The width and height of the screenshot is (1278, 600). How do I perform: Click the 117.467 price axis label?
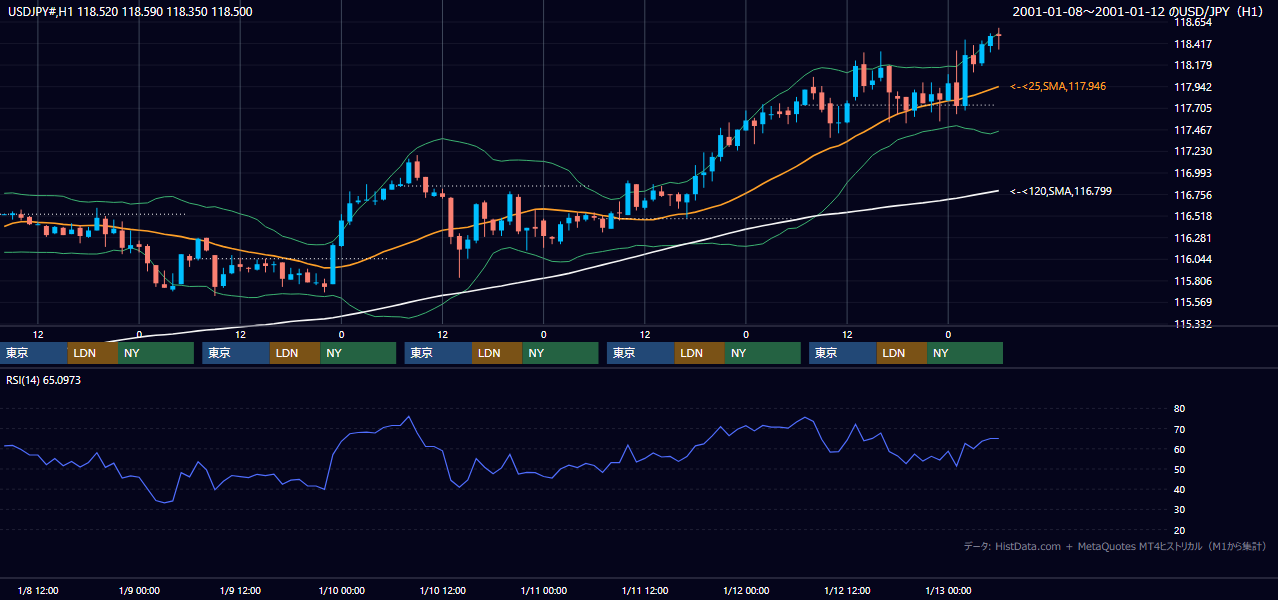point(1192,130)
